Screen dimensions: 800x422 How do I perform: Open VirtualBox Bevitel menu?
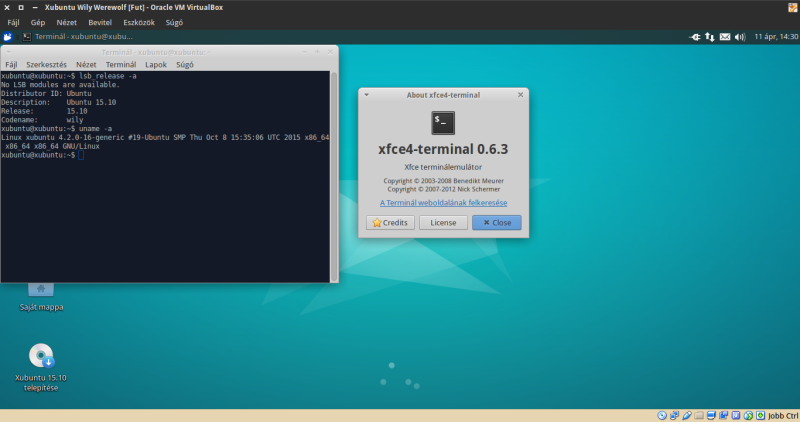(x=100, y=22)
